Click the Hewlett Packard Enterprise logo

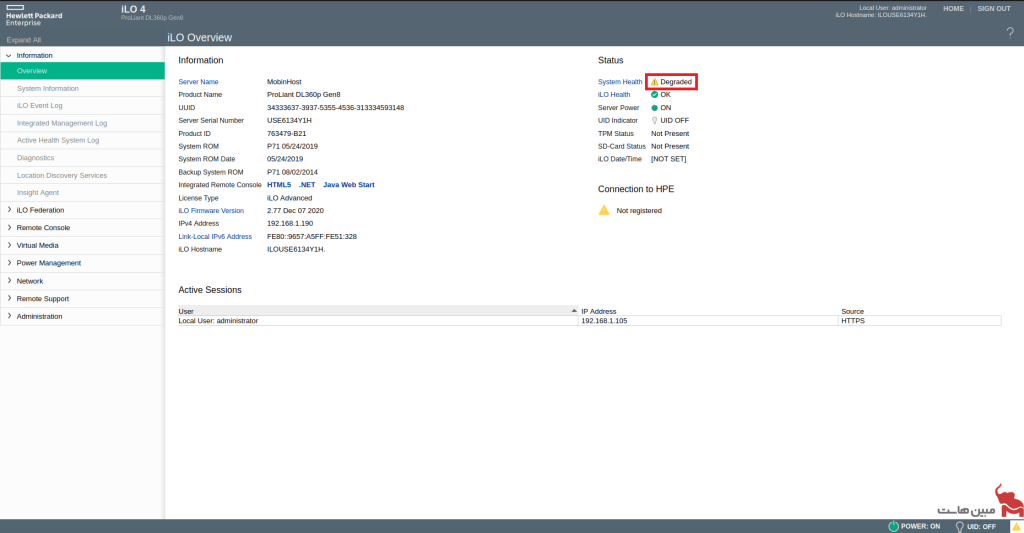[34, 14]
